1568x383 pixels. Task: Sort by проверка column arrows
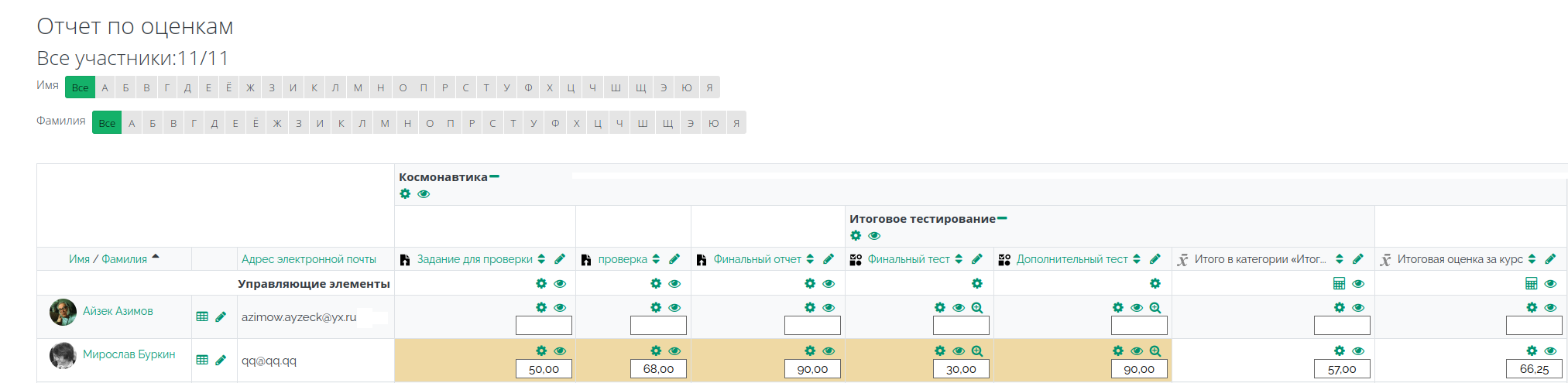coord(656,259)
